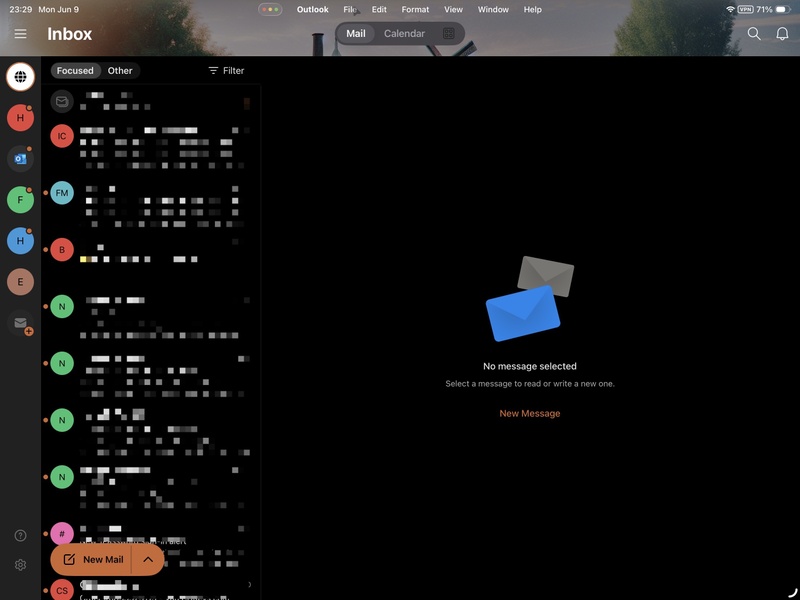This screenshot has width=800, height=600.
Task: Open message from sender IC
Action: pos(151,148)
